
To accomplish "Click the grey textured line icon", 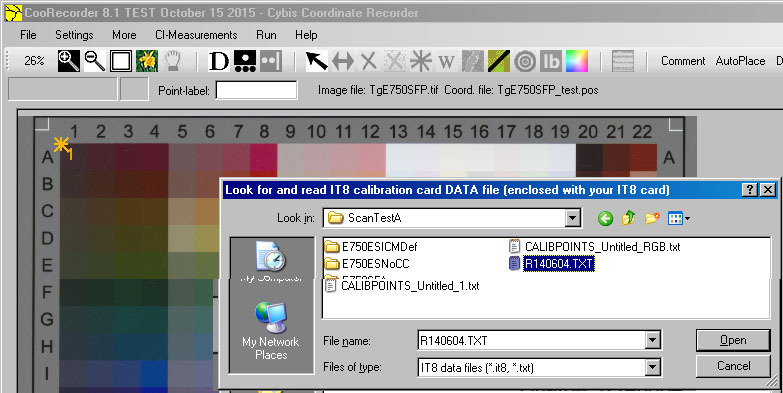I will tap(472, 61).
